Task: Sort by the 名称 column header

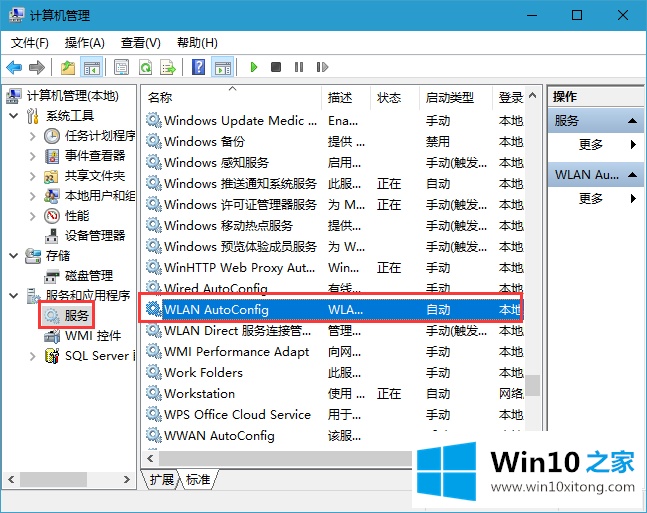Action: click(x=232, y=98)
